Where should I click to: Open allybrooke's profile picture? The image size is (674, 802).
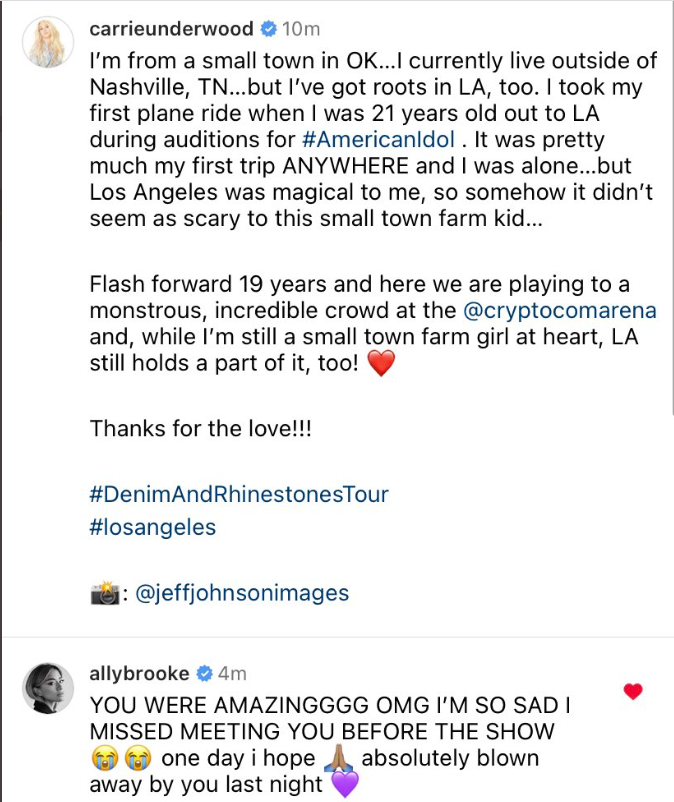[46, 685]
